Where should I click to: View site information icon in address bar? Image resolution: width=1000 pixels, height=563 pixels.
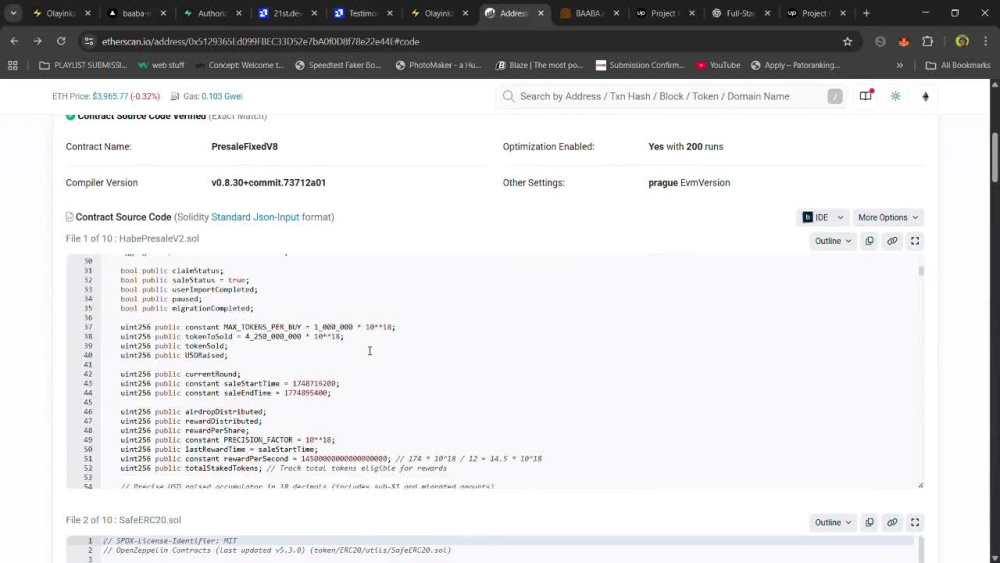[x=89, y=41]
